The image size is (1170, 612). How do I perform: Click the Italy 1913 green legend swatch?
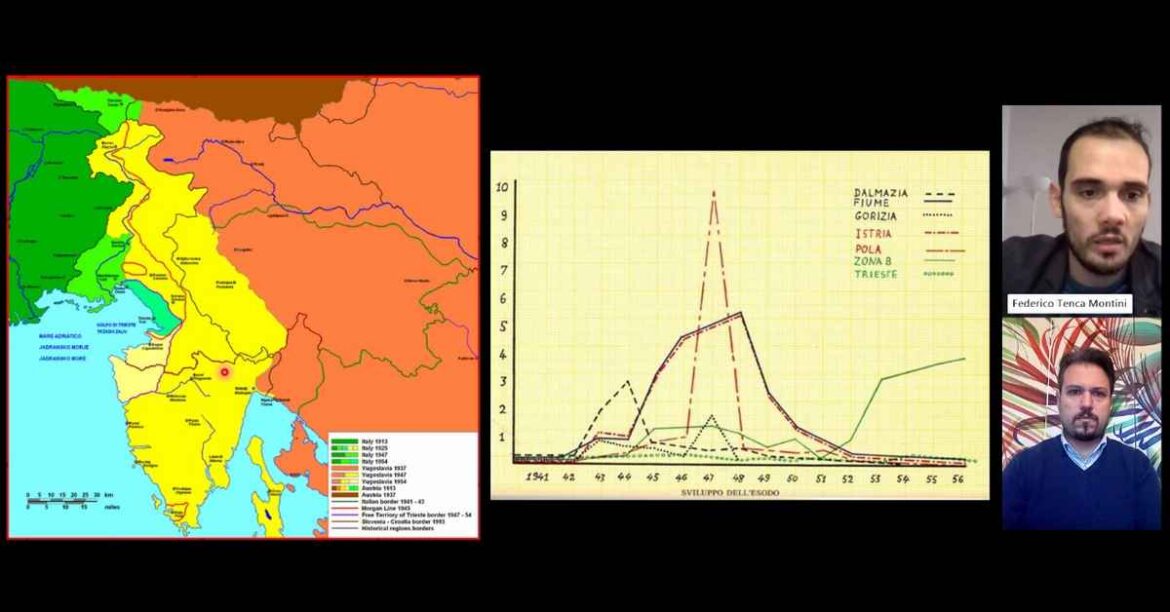click(345, 441)
